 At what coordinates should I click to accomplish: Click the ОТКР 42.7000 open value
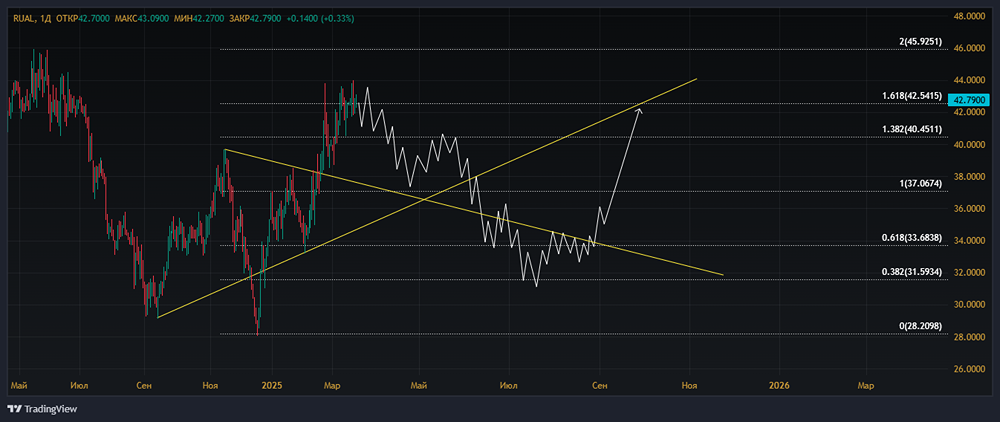pyautogui.click(x=83, y=18)
